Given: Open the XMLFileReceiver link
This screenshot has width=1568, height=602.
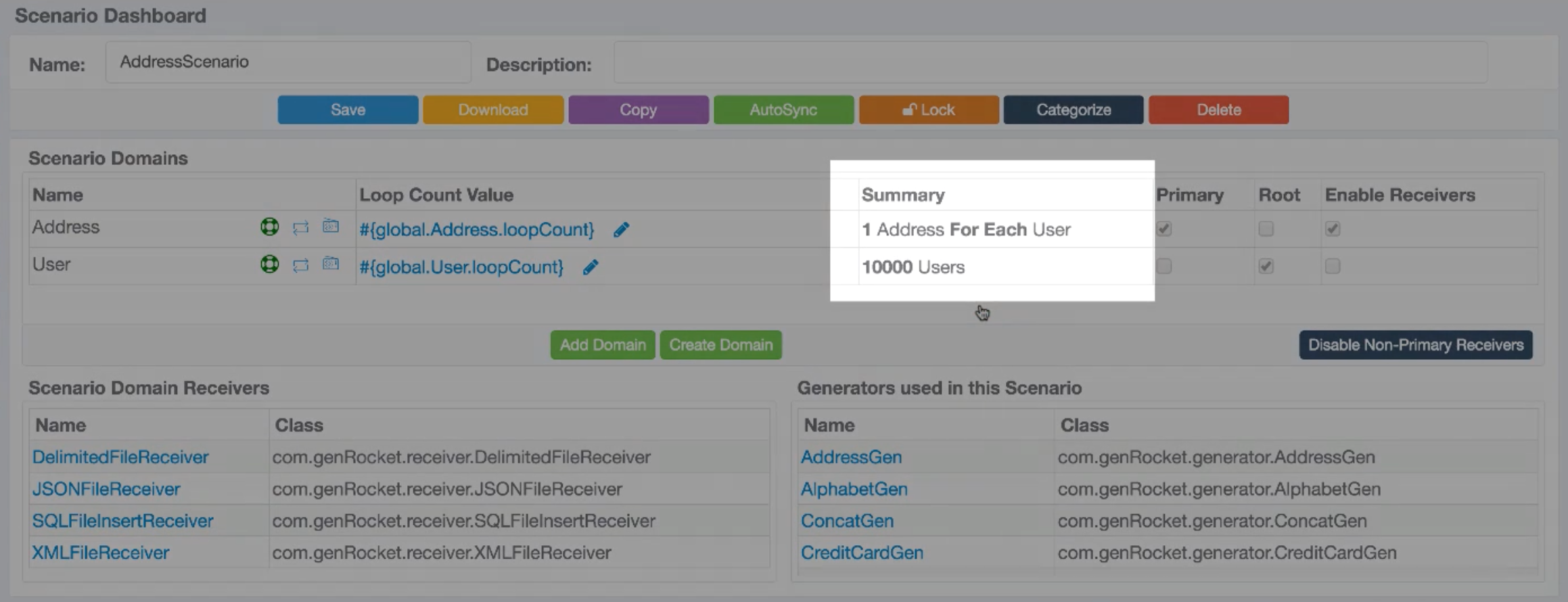Looking at the screenshot, I should [101, 553].
